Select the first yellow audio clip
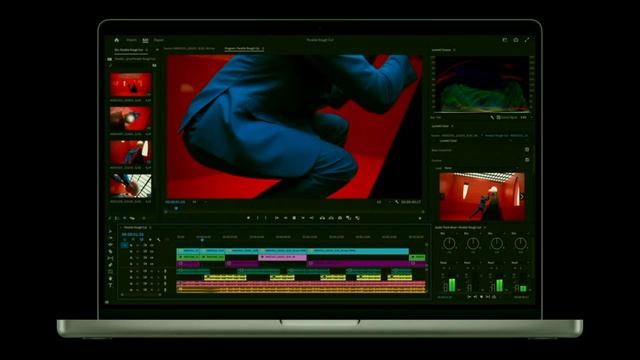The image size is (640, 360). coord(225,277)
